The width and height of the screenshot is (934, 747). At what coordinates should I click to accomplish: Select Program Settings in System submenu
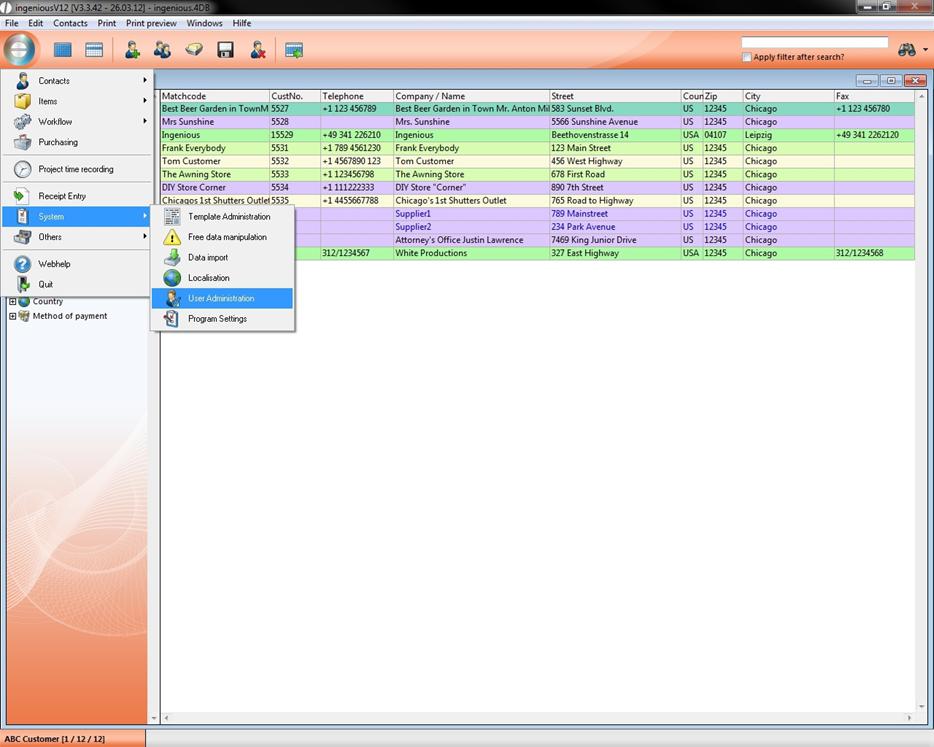point(217,319)
